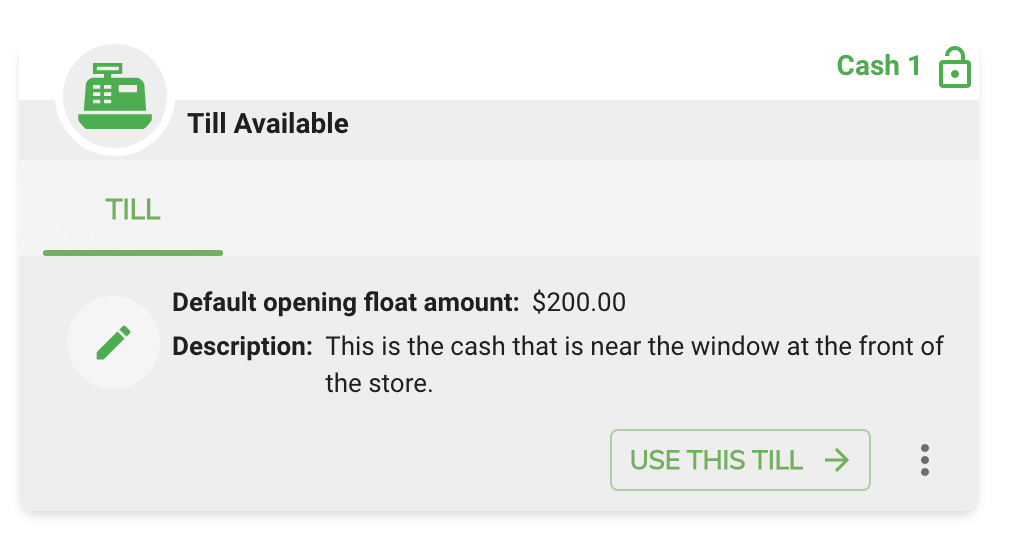Click the Description label
The height and width of the screenshot is (548, 1010).
pyautogui.click(x=242, y=346)
